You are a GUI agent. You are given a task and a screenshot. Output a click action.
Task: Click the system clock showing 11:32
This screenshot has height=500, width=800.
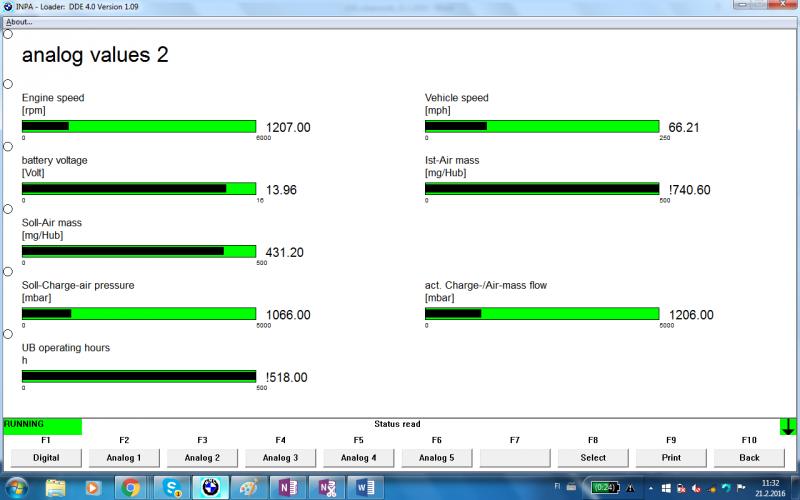pos(771,488)
